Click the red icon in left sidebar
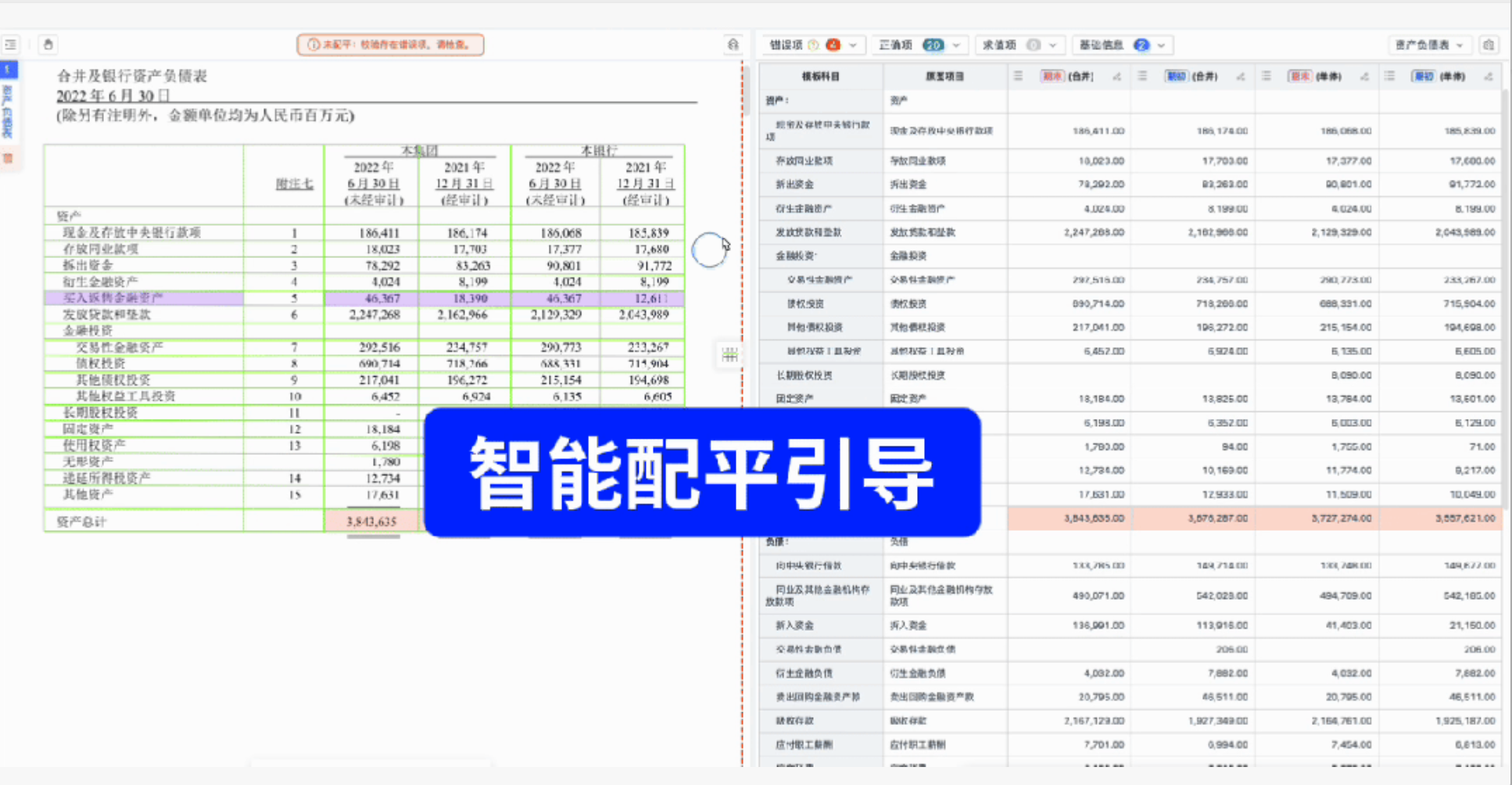The image size is (1512, 785). pos(9,159)
